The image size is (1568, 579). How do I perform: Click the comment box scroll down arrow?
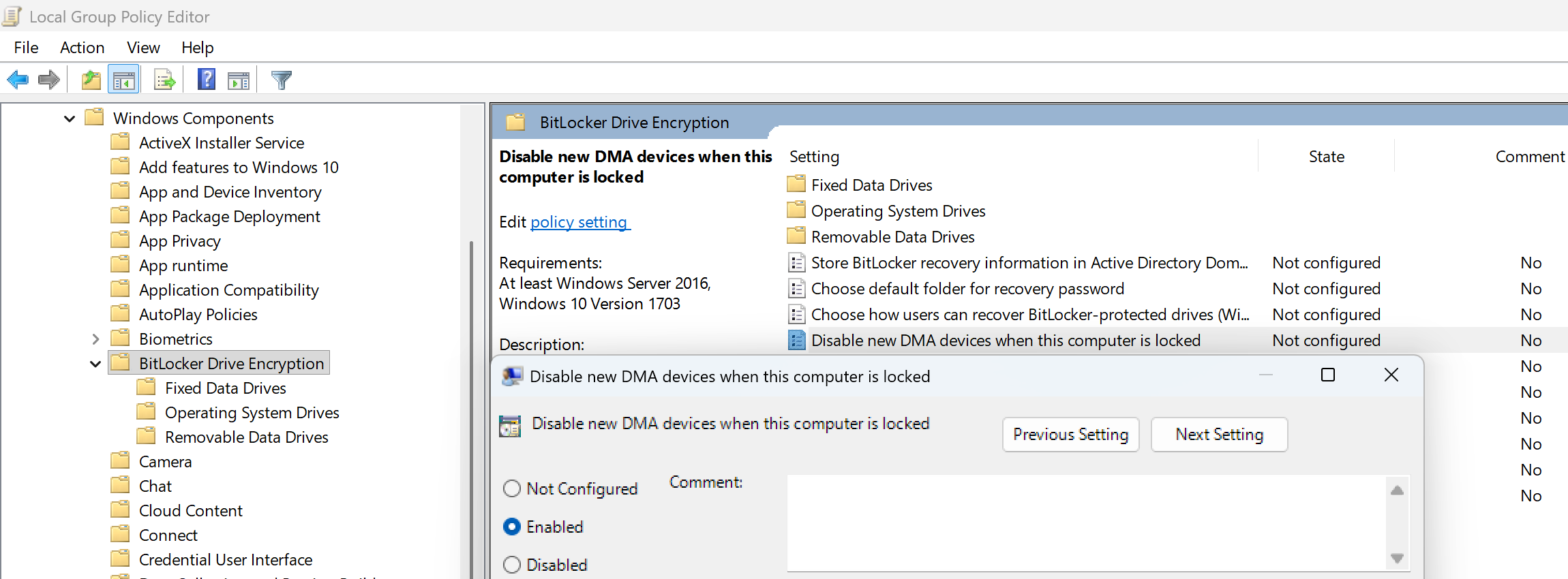(x=1397, y=558)
